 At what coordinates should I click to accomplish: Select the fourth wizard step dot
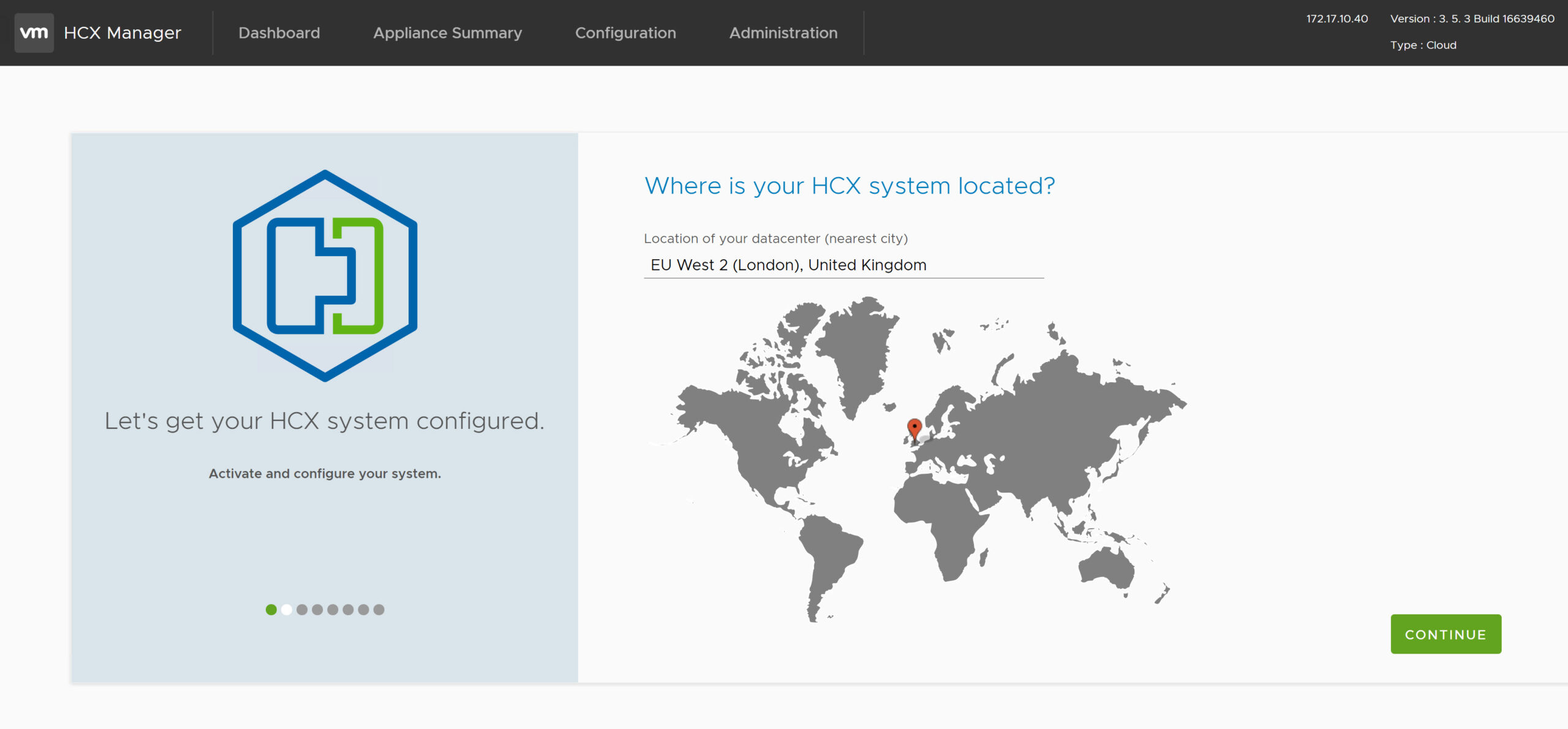coord(317,610)
